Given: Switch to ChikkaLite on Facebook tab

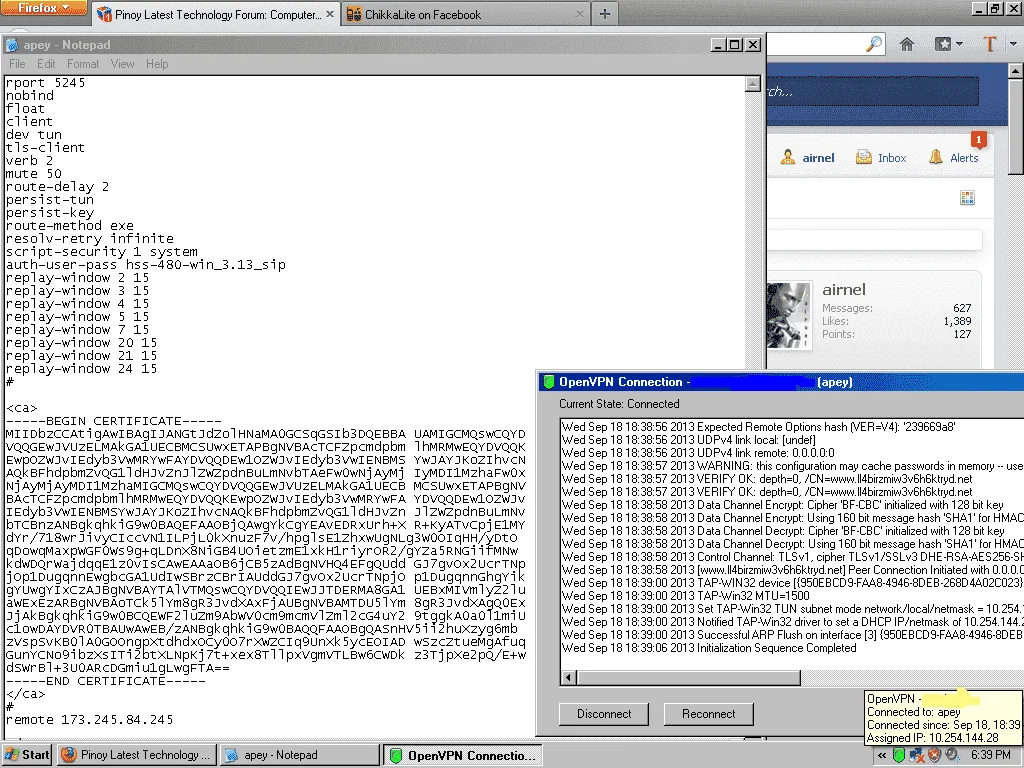Looking at the screenshot, I should point(465,14).
